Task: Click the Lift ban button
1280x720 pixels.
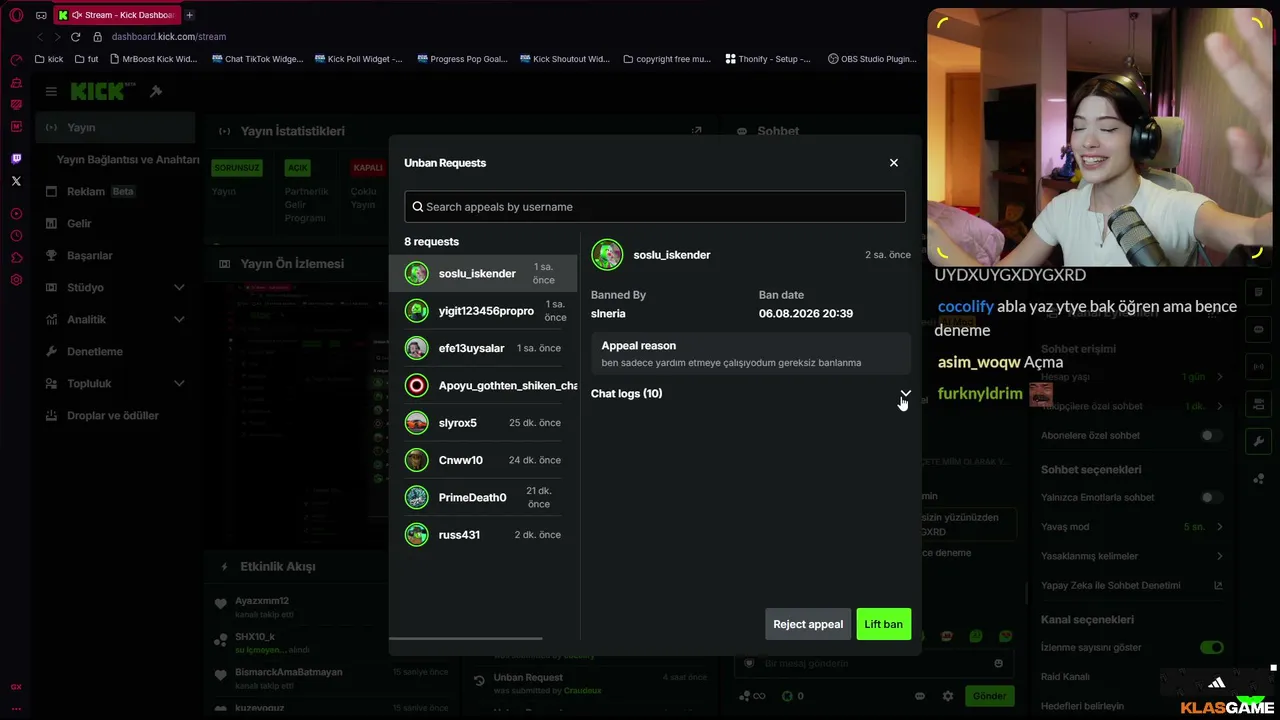Action: click(883, 624)
